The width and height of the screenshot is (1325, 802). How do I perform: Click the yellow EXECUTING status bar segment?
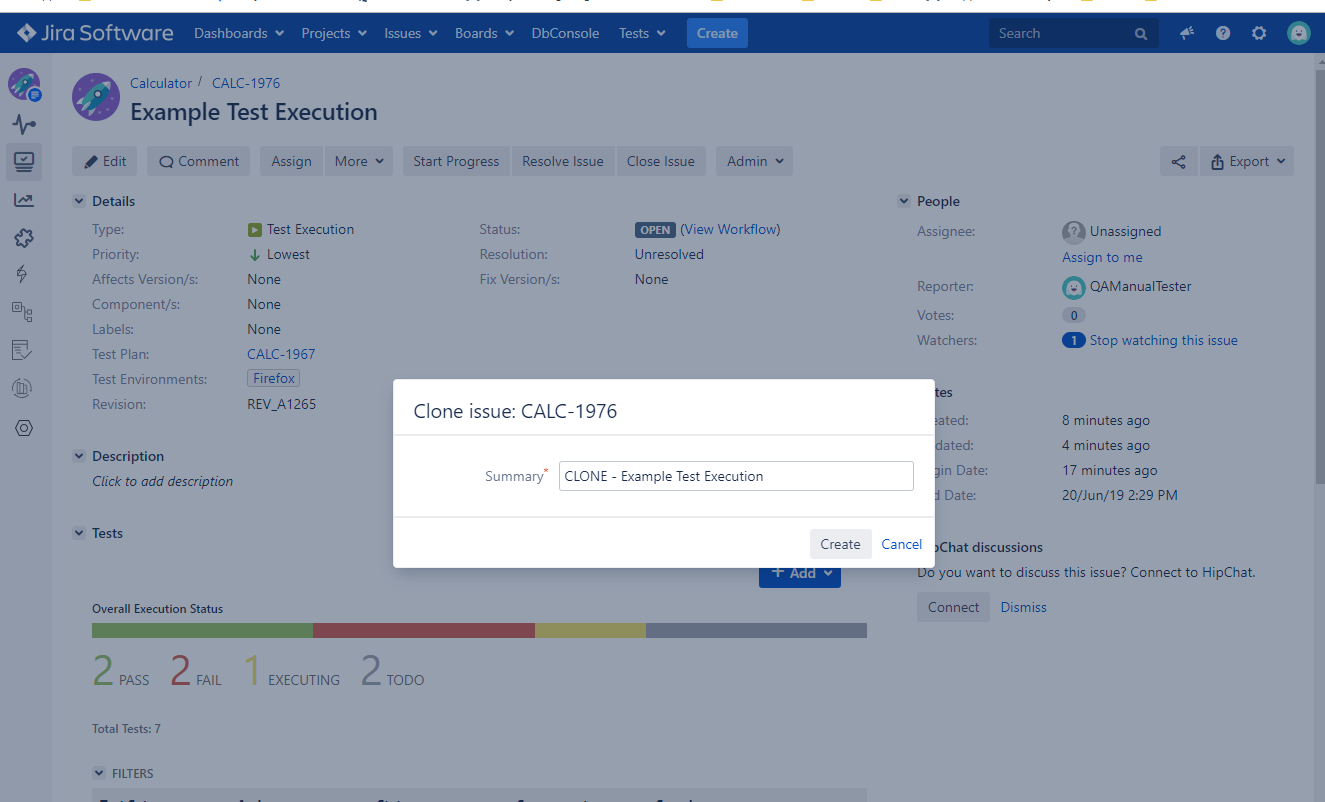coord(590,630)
